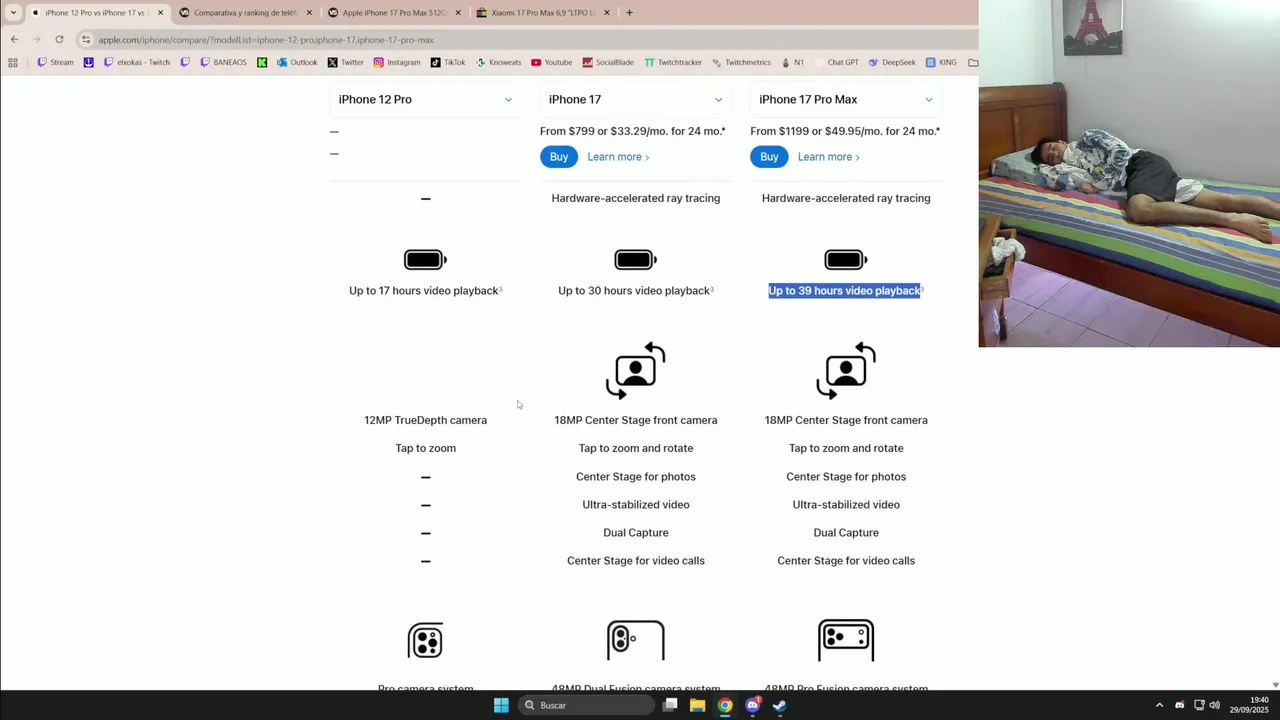1280x720 pixels.
Task: Open Twitter bookmark
Action: pos(346,62)
